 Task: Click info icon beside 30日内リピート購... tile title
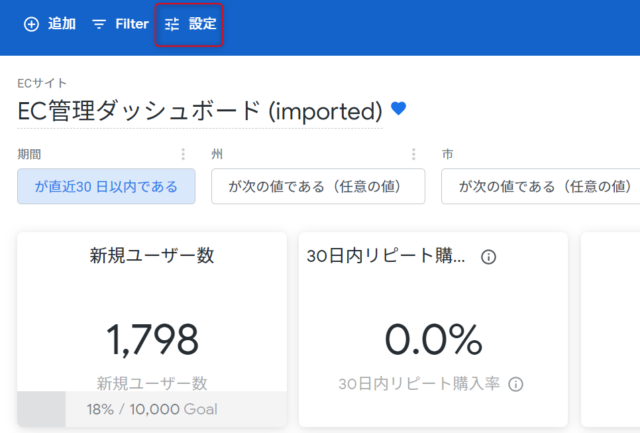click(489, 257)
